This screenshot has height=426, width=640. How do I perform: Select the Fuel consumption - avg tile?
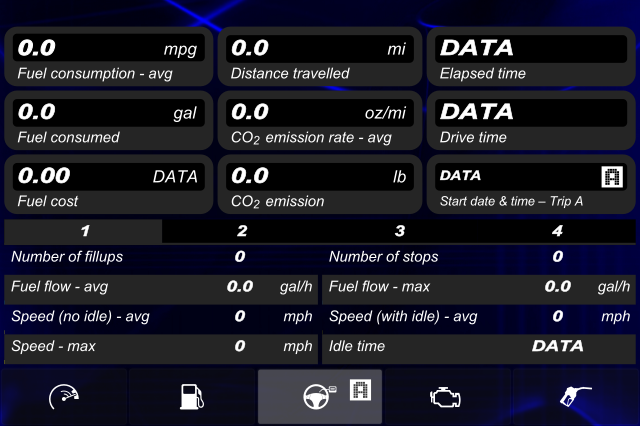tap(109, 57)
